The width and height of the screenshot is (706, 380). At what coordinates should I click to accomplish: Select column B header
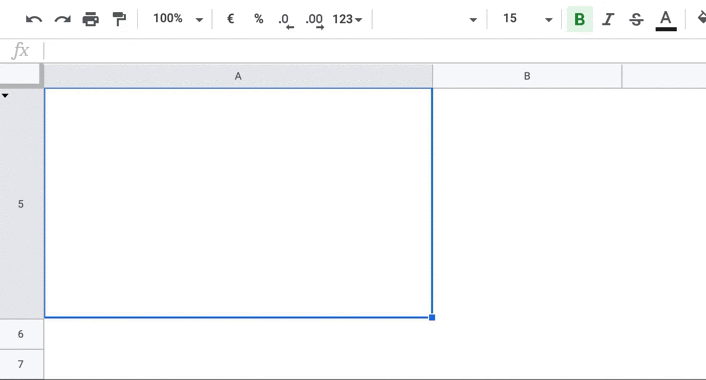[x=527, y=76]
